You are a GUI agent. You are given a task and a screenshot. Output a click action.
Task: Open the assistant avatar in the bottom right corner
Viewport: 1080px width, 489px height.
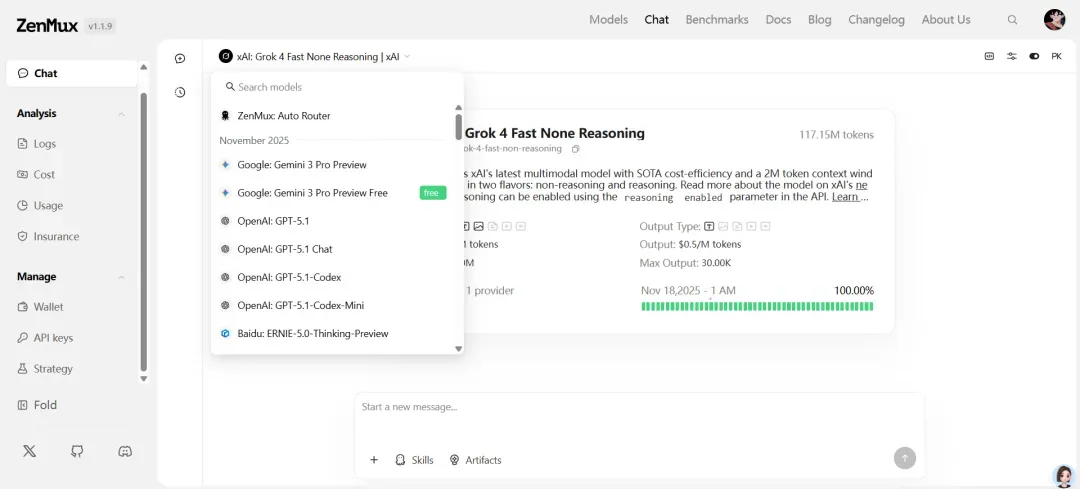pos(1064,475)
